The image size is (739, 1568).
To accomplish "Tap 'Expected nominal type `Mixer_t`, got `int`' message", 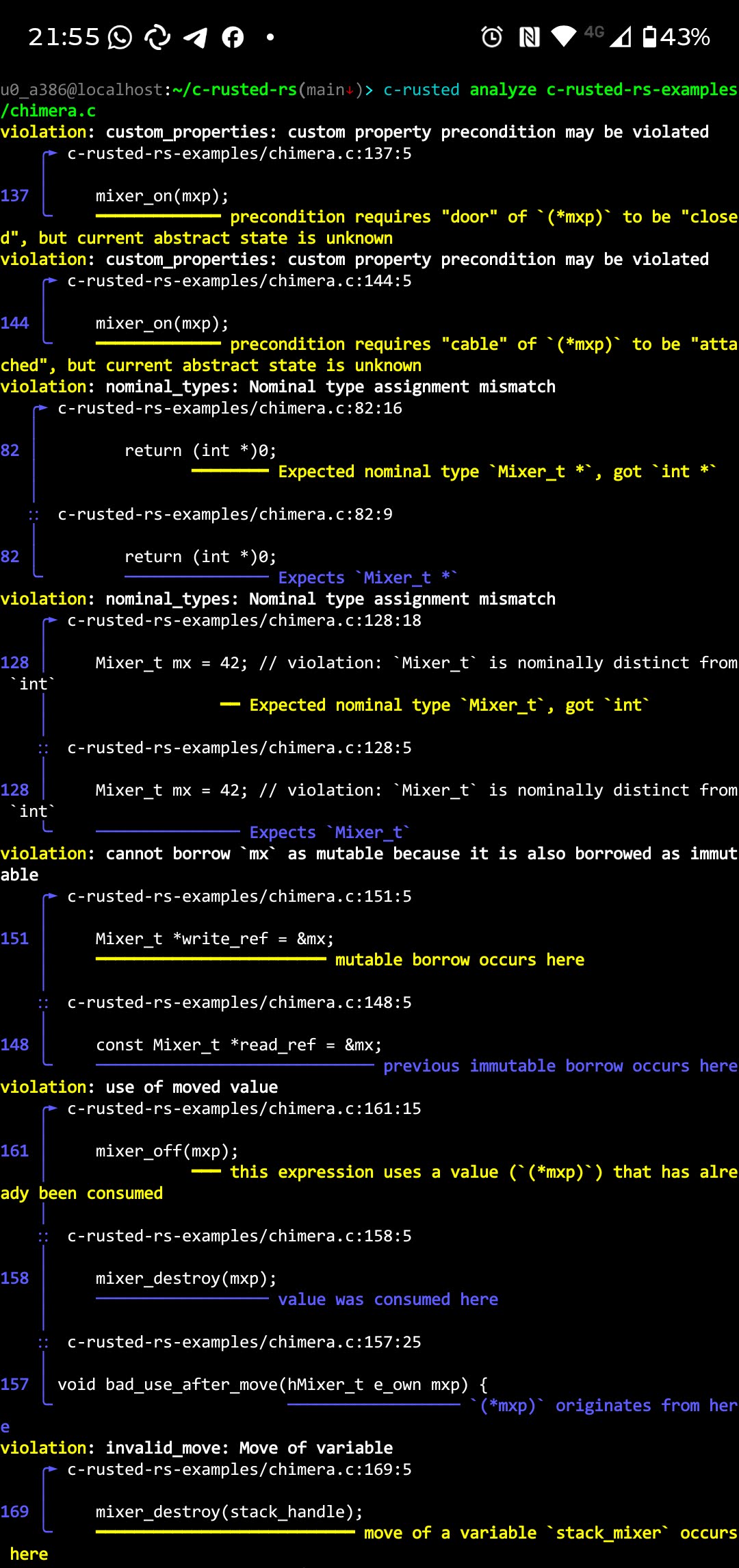I will tap(449, 705).
